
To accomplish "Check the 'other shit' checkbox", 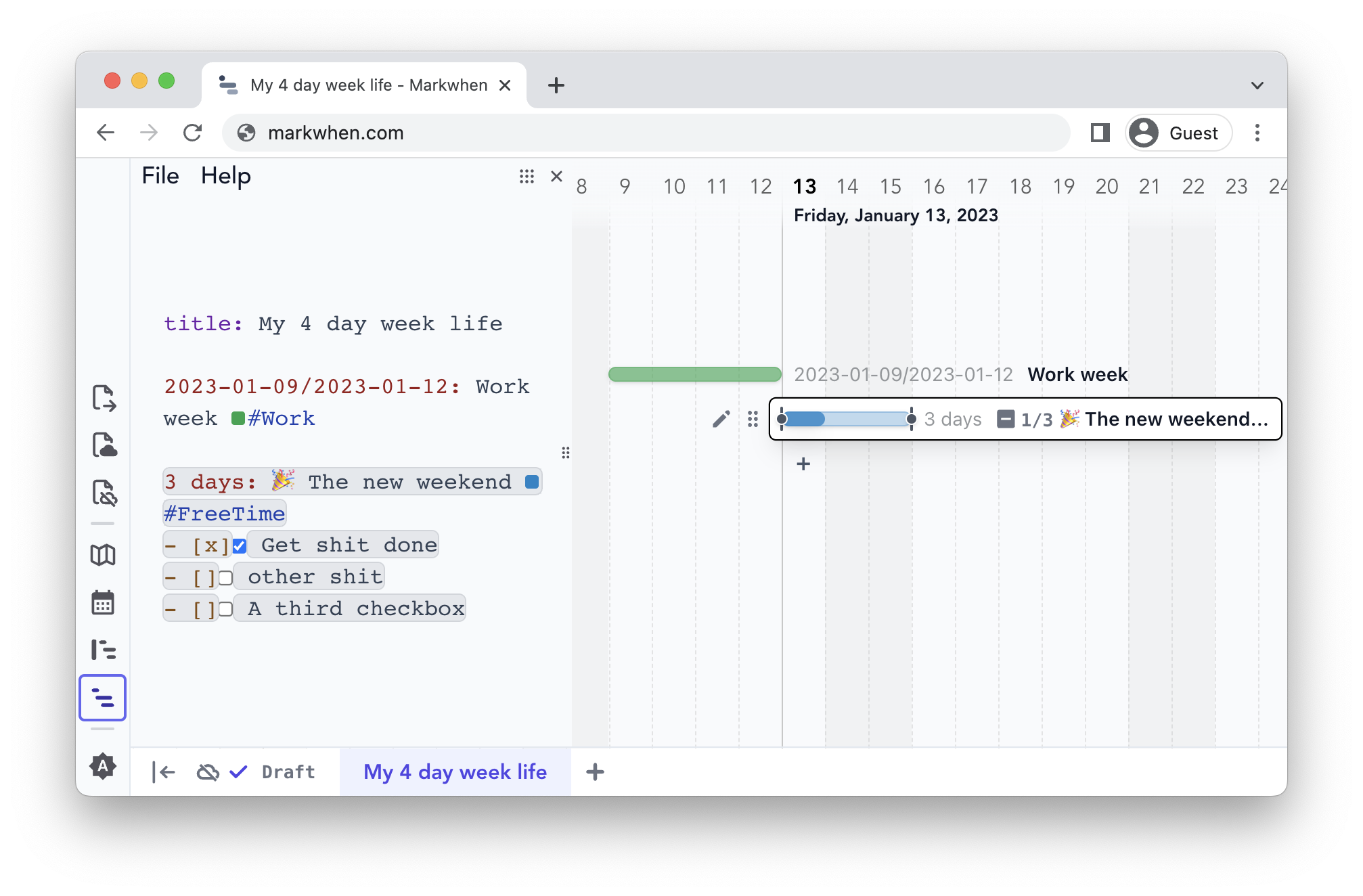I will (x=226, y=577).
